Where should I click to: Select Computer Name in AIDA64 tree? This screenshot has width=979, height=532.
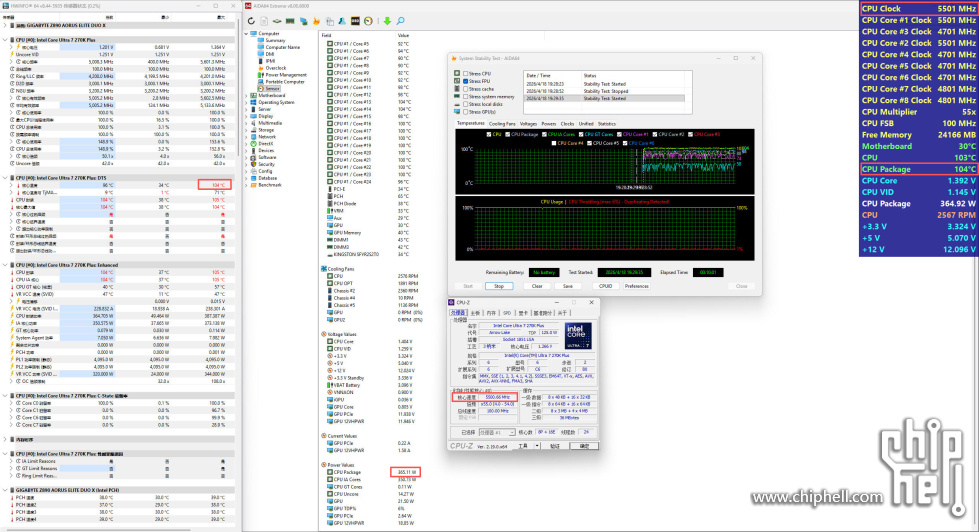tap(282, 47)
